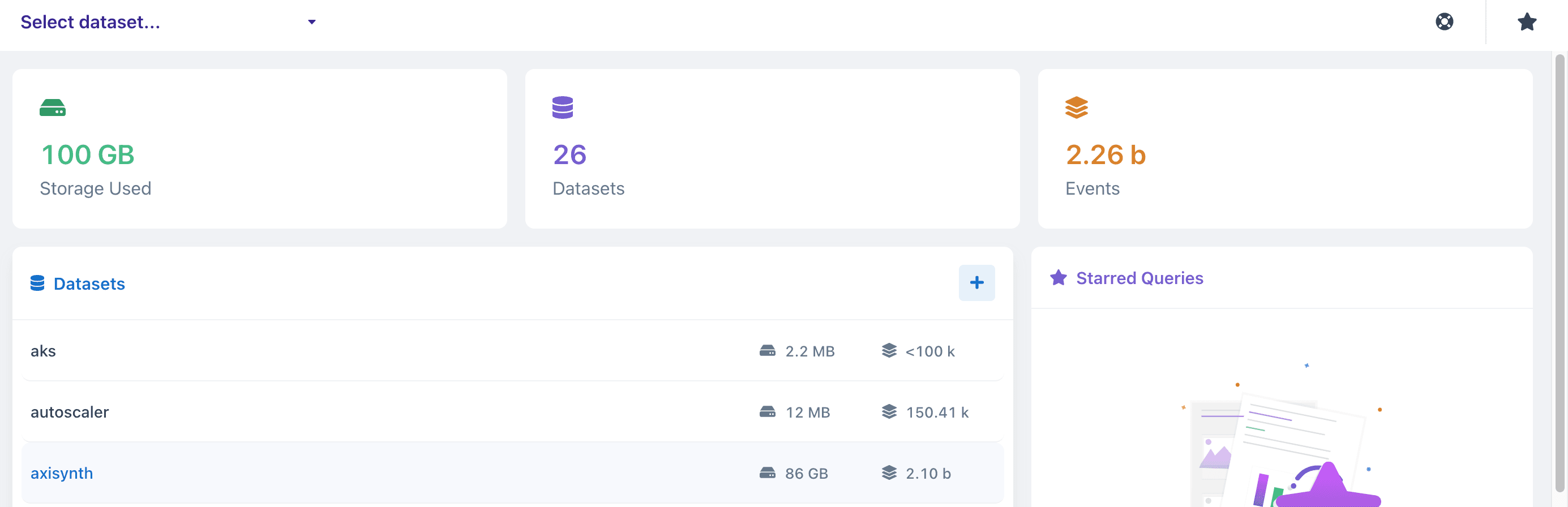Click the 2.26 b Events card
The width and height of the screenshot is (1568, 507).
[x=1284, y=148]
